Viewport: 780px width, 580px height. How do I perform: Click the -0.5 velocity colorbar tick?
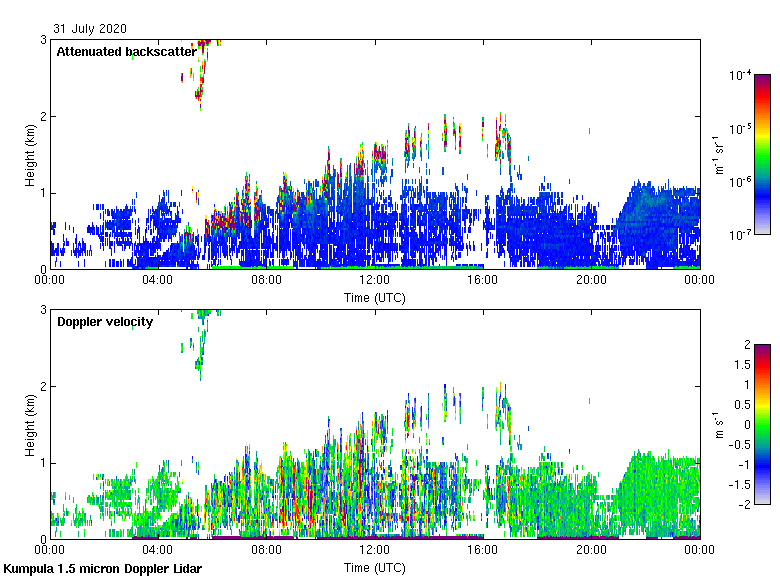(740, 444)
